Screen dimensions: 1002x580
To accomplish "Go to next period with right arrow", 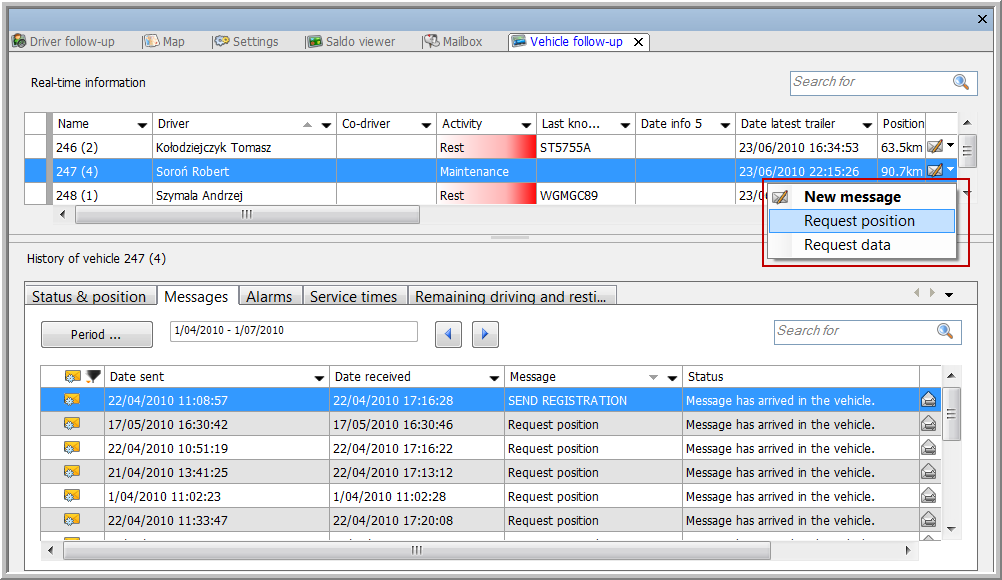I will click(485, 334).
